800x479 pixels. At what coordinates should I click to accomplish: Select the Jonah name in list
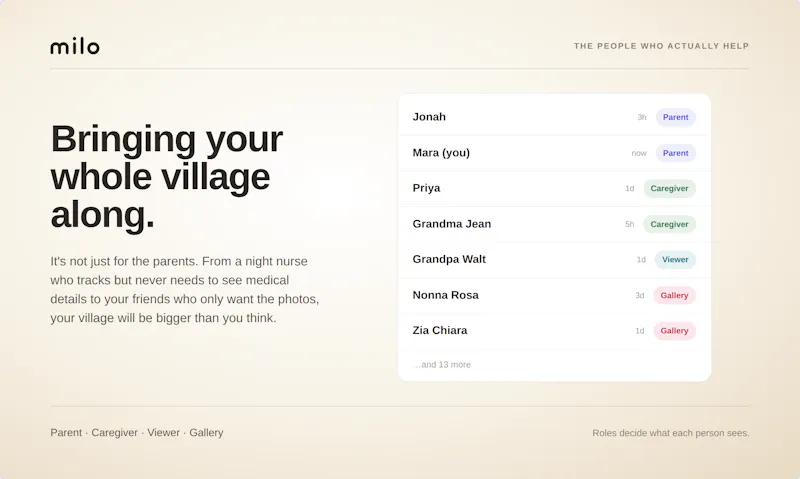429,117
